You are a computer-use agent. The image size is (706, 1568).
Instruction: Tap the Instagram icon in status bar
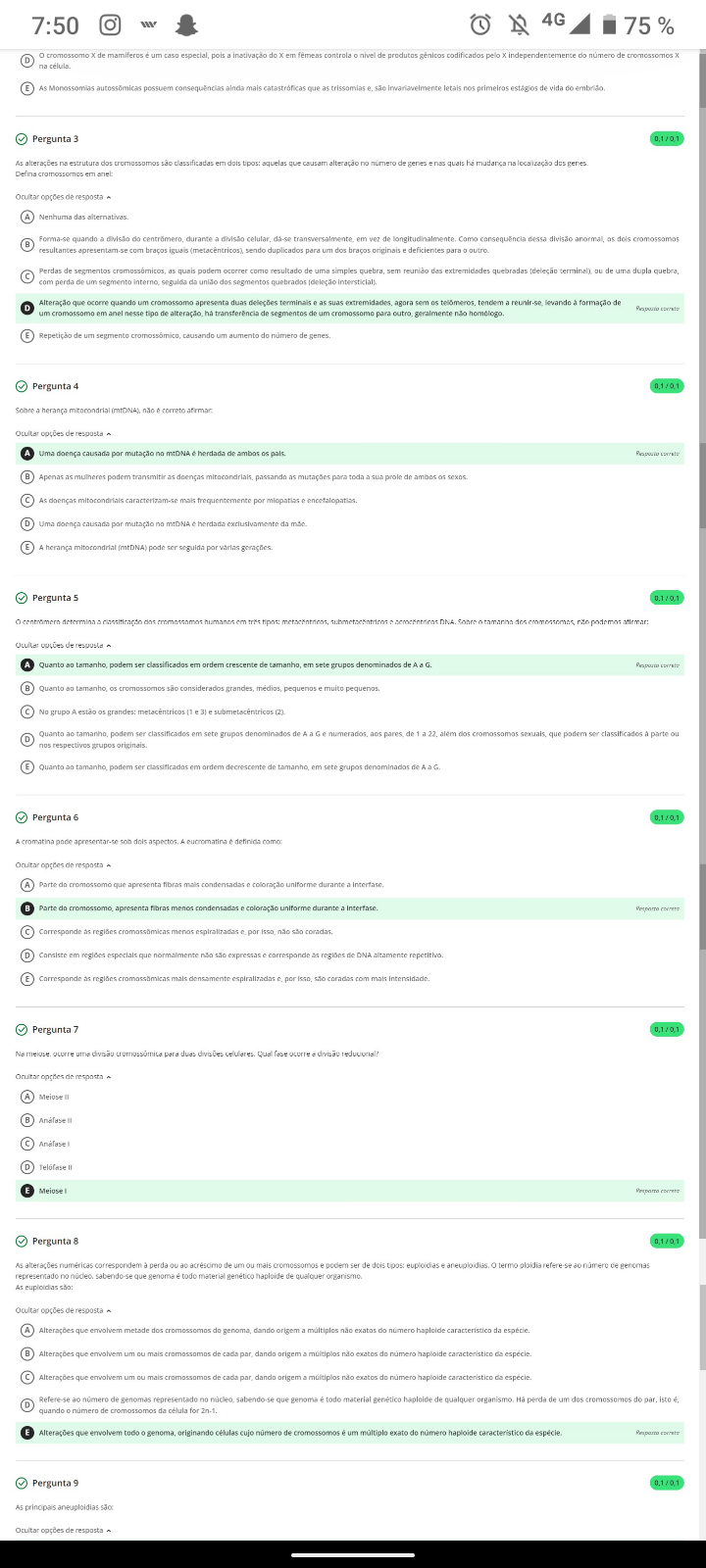coord(111,24)
